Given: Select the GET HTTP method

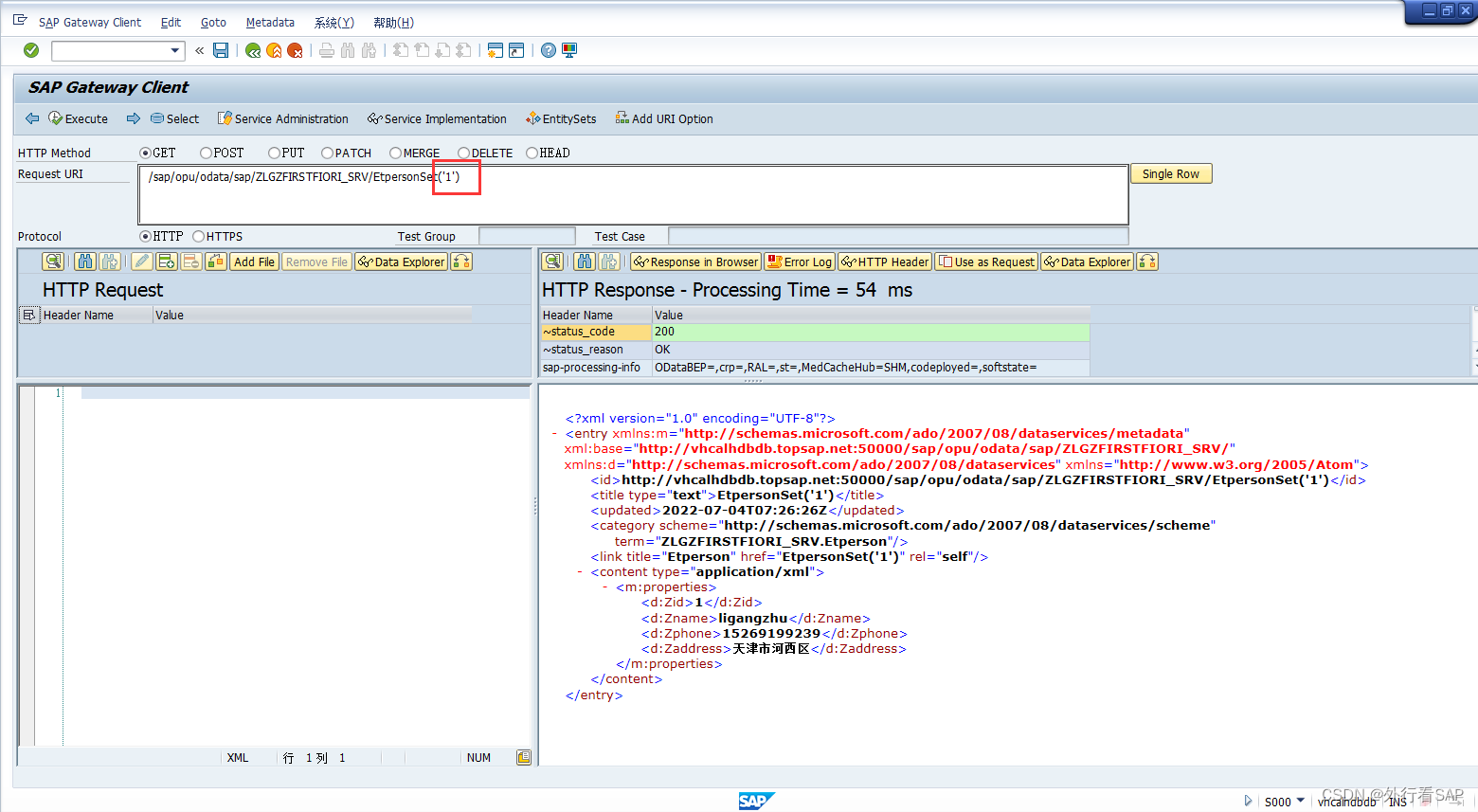Looking at the screenshot, I should point(146,153).
